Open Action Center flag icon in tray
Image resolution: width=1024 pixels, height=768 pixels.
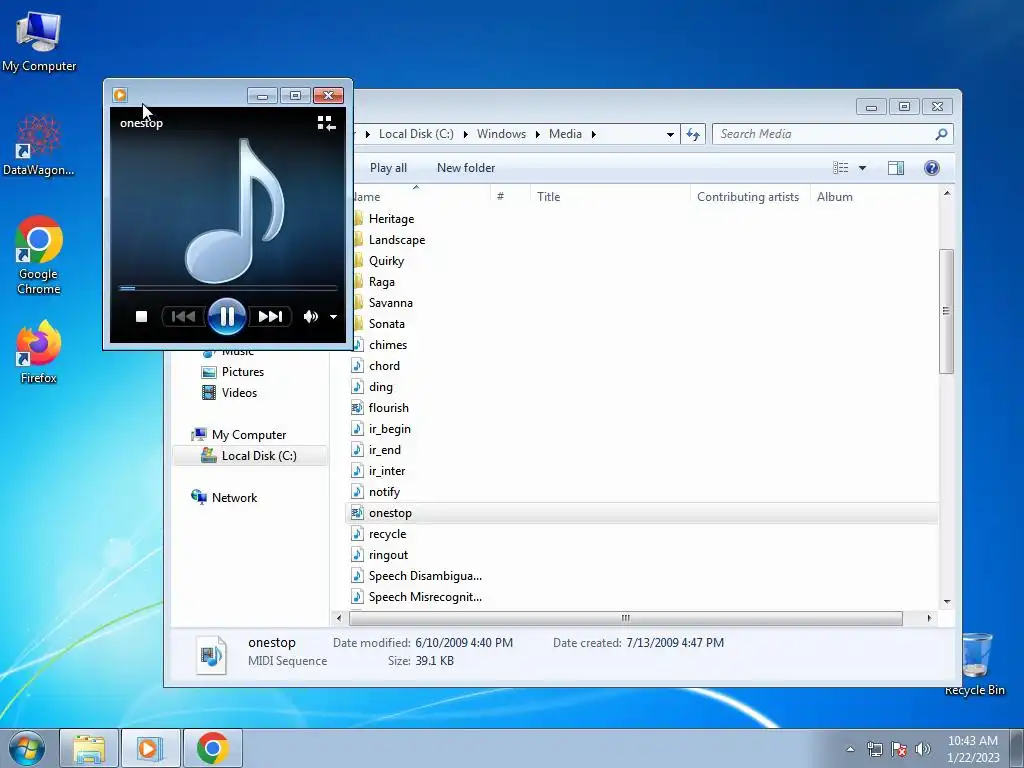pos(899,749)
